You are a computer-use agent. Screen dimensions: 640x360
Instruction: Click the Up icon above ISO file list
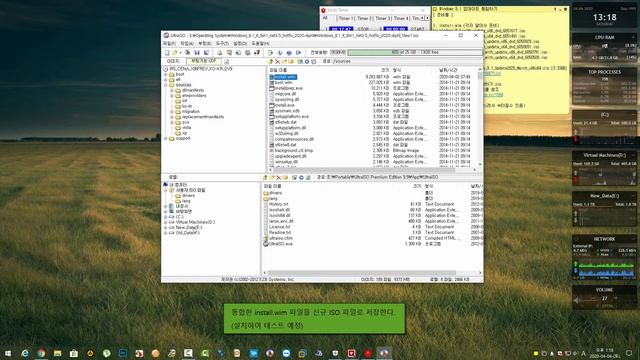[270, 62]
